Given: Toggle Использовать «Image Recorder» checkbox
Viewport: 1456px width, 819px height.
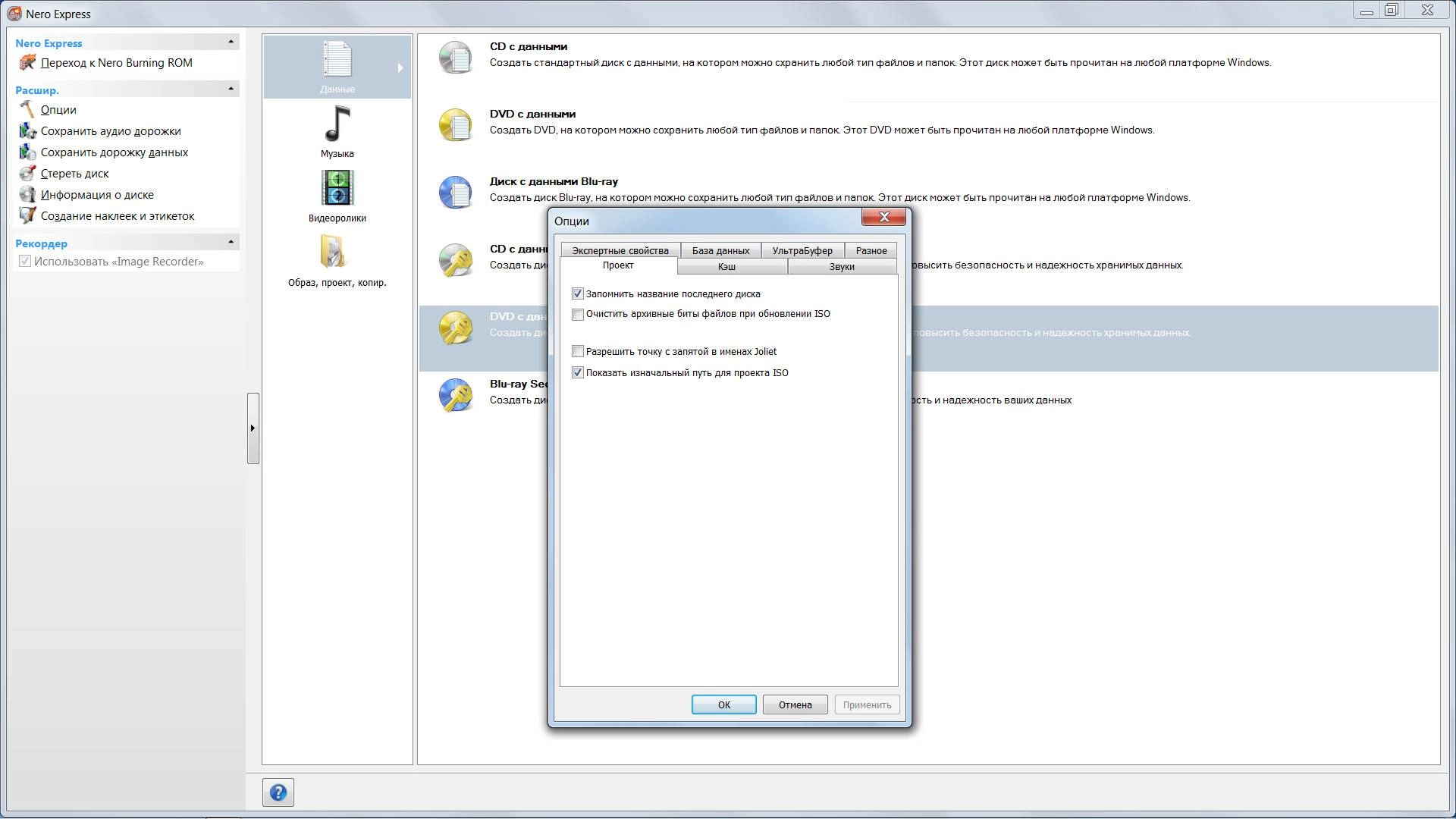Looking at the screenshot, I should (x=25, y=262).
